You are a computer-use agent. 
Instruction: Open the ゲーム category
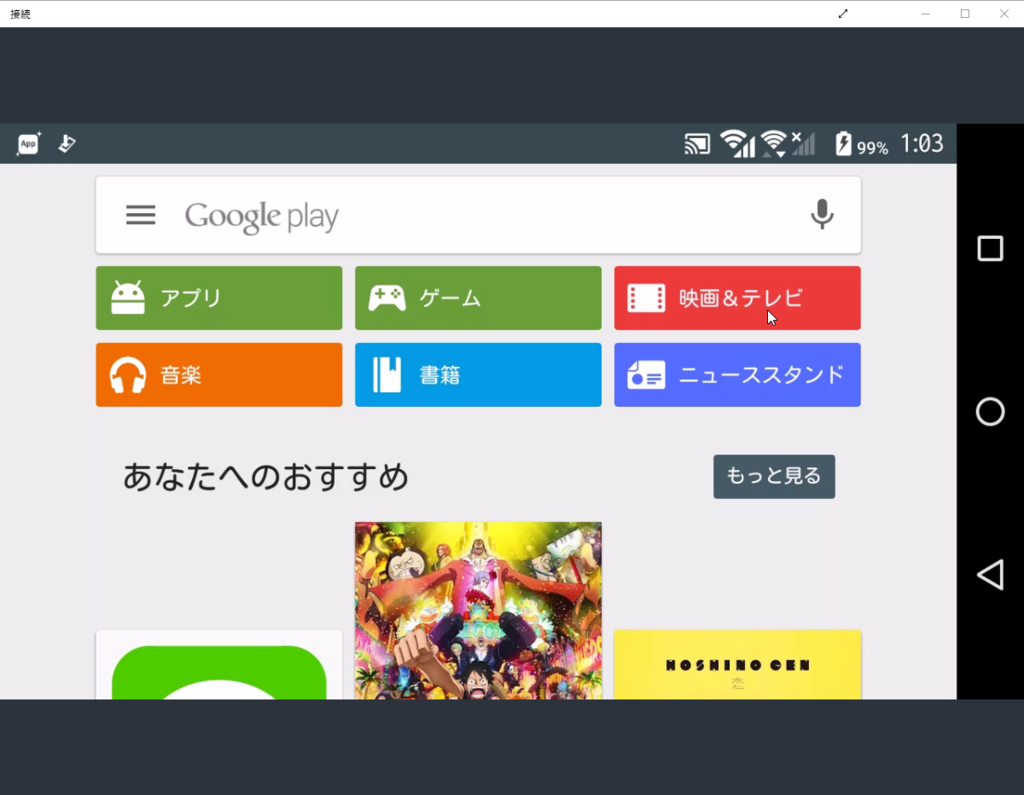point(478,298)
